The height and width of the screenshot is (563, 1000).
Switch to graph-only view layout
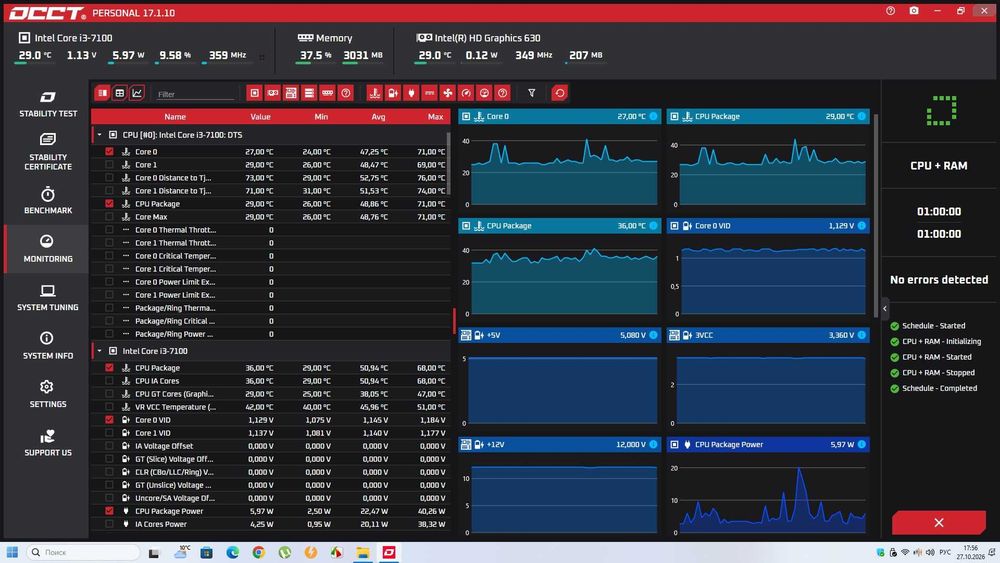click(136, 93)
